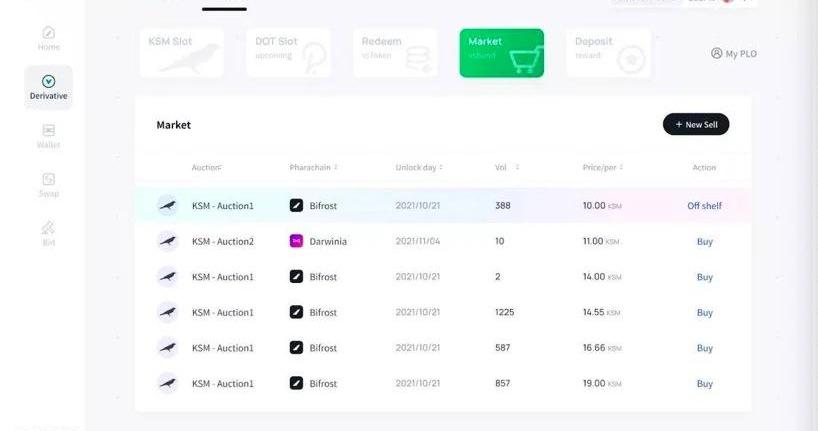Click the Bifrost logo in the first row
Screen dimensions: 818x431
pos(296,206)
